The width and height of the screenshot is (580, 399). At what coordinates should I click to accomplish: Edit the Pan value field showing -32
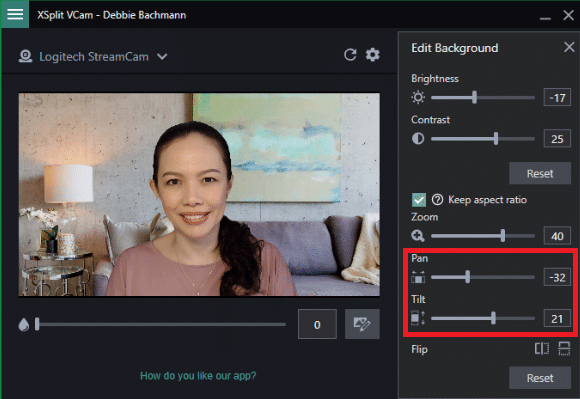coord(557,277)
